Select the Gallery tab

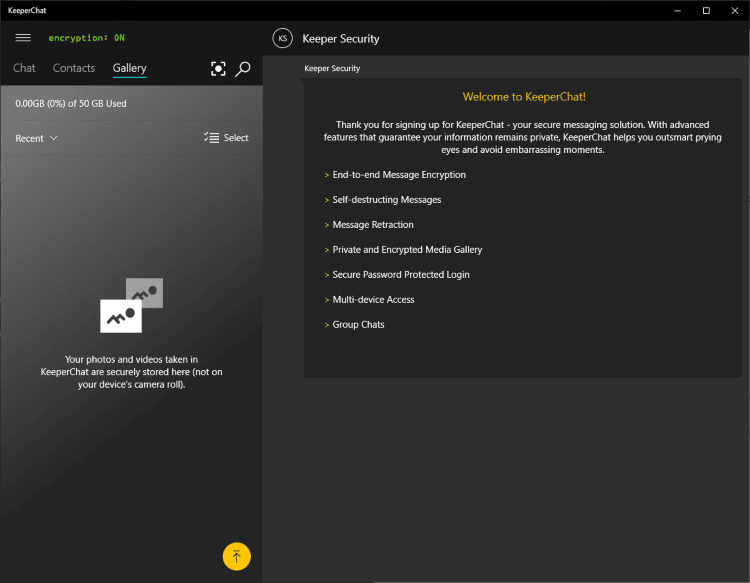click(130, 68)
